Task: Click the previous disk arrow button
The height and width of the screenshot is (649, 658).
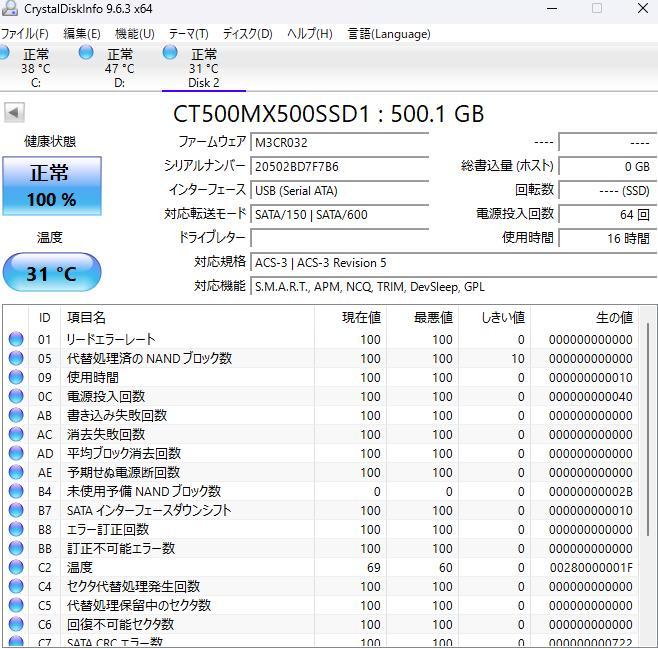Action: (15, 112)
